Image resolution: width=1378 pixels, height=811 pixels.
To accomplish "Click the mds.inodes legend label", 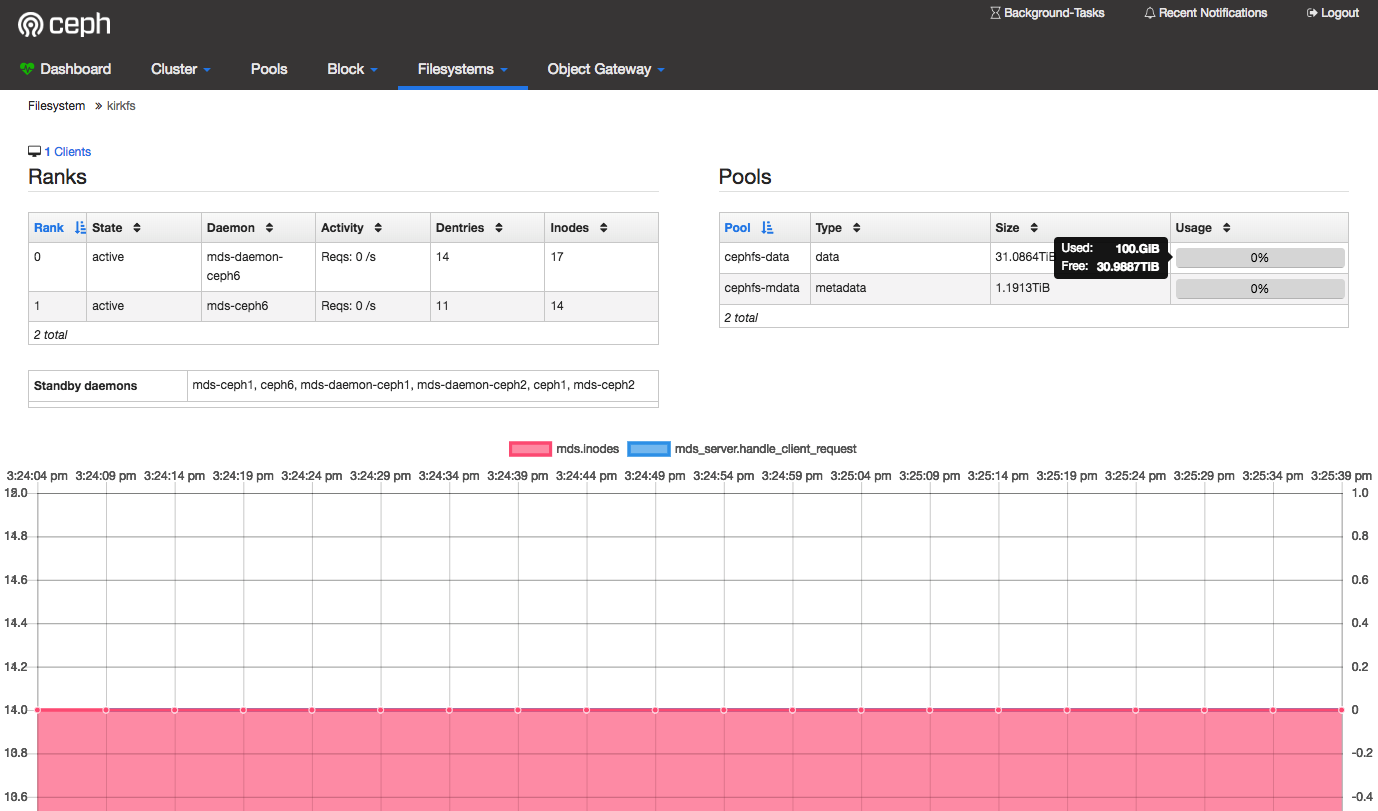I will (x=587, y=449).
